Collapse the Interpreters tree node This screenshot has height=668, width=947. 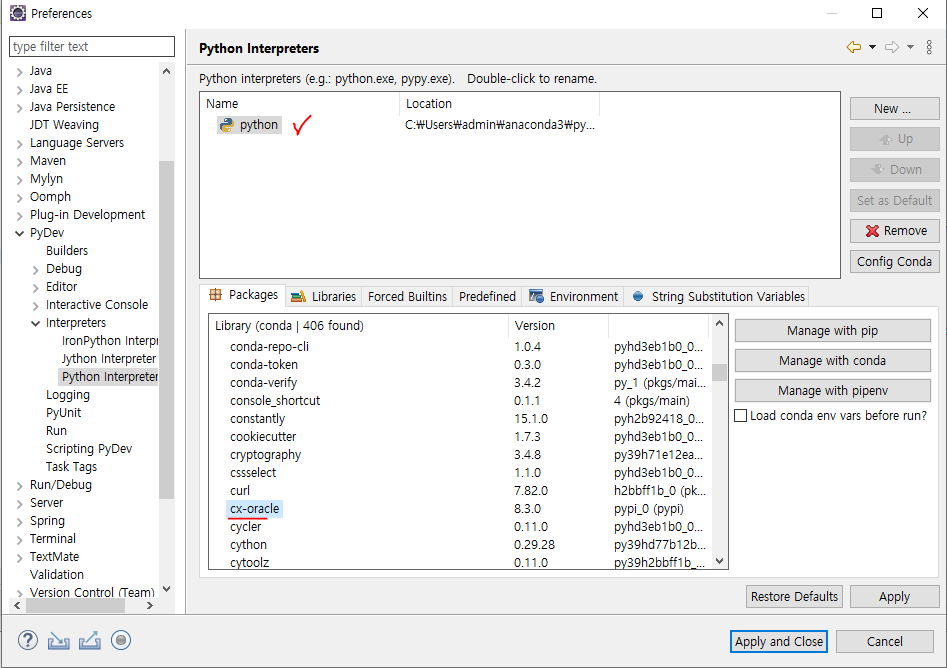coord(36,323)
